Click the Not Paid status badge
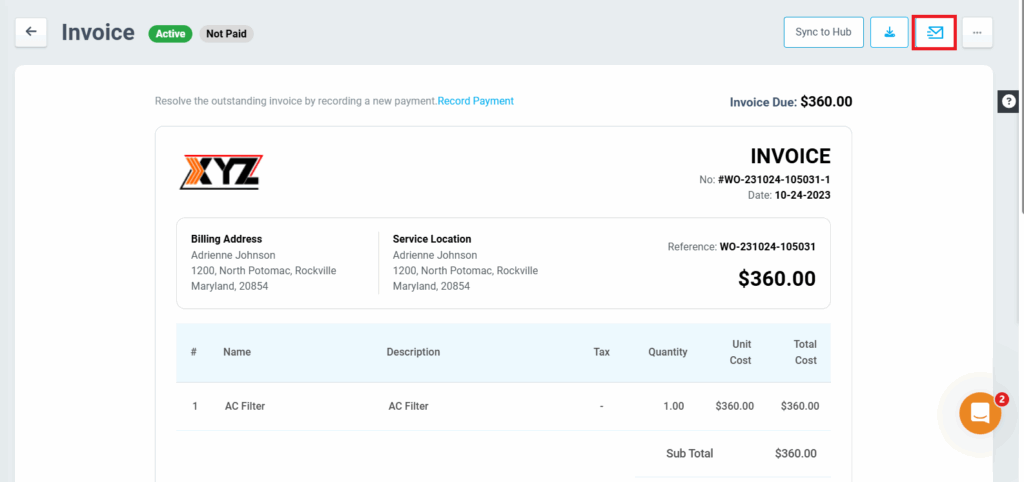This screenshot has height=482, width=1024. 227,34
